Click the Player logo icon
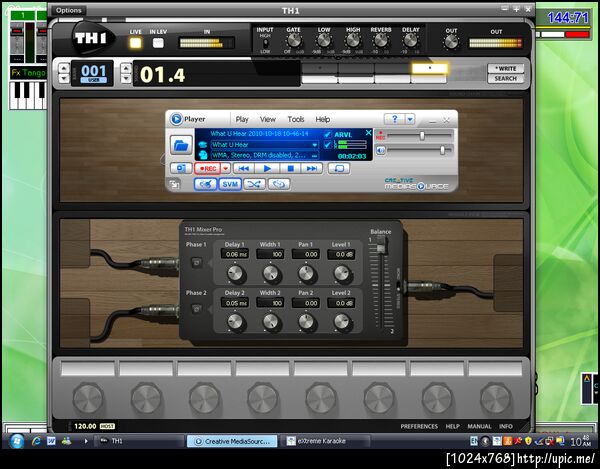This screenshot has width=600, height=469. [176, 119]
